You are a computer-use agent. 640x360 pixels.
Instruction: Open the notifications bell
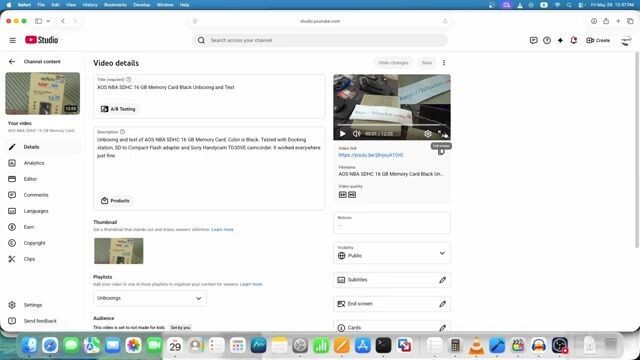click(x=574, y=40)
